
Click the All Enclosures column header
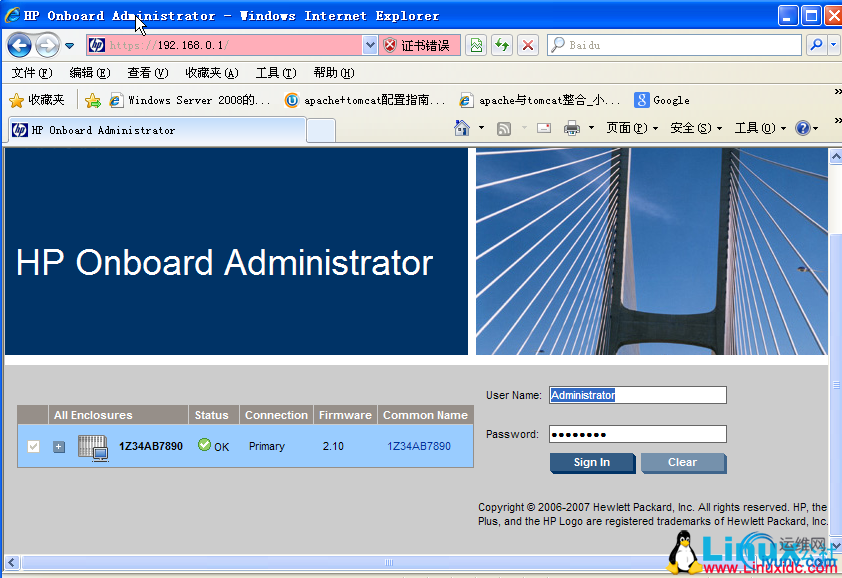point(118,415)
